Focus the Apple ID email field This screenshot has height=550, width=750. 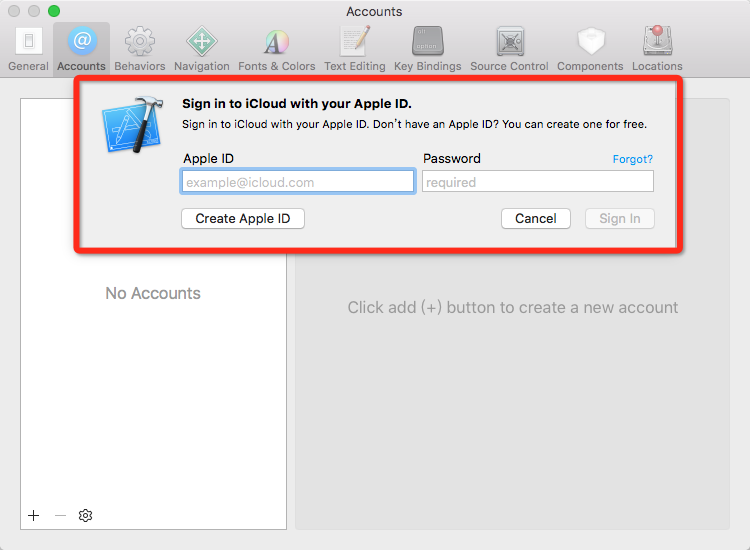tap(298, 181)
